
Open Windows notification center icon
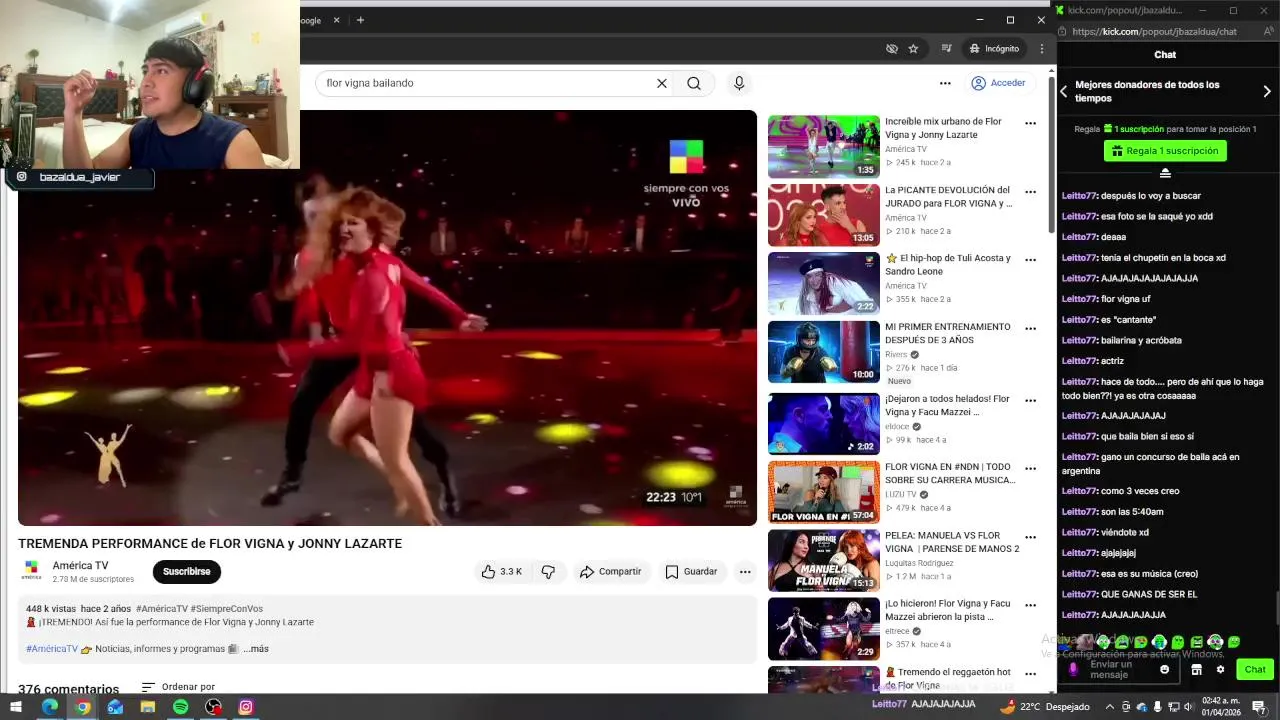click(1259, 707)
